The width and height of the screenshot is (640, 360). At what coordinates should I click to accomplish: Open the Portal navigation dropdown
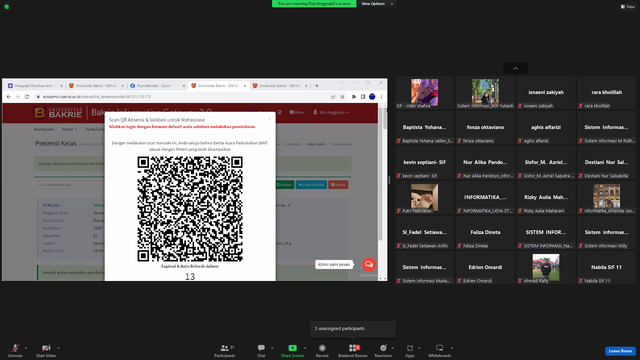pos(69,129)
